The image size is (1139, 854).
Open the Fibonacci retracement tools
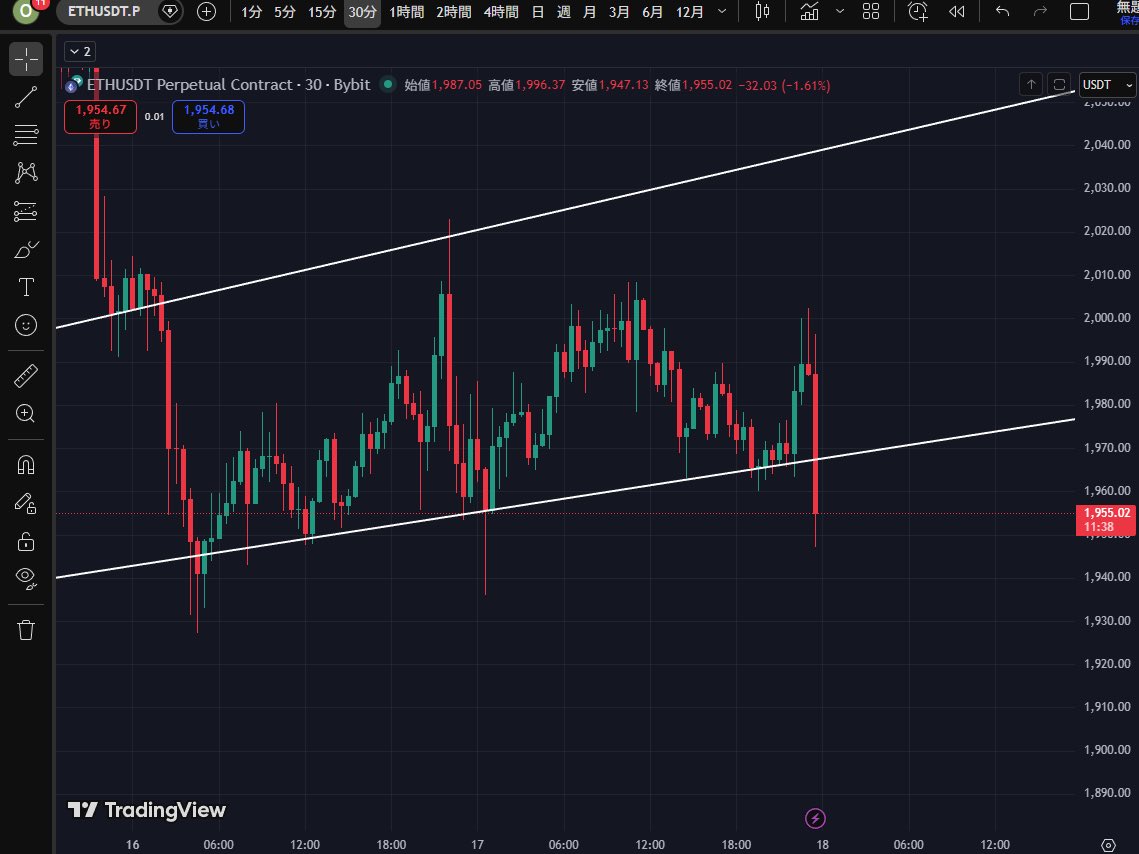click(x=26, y=134)
